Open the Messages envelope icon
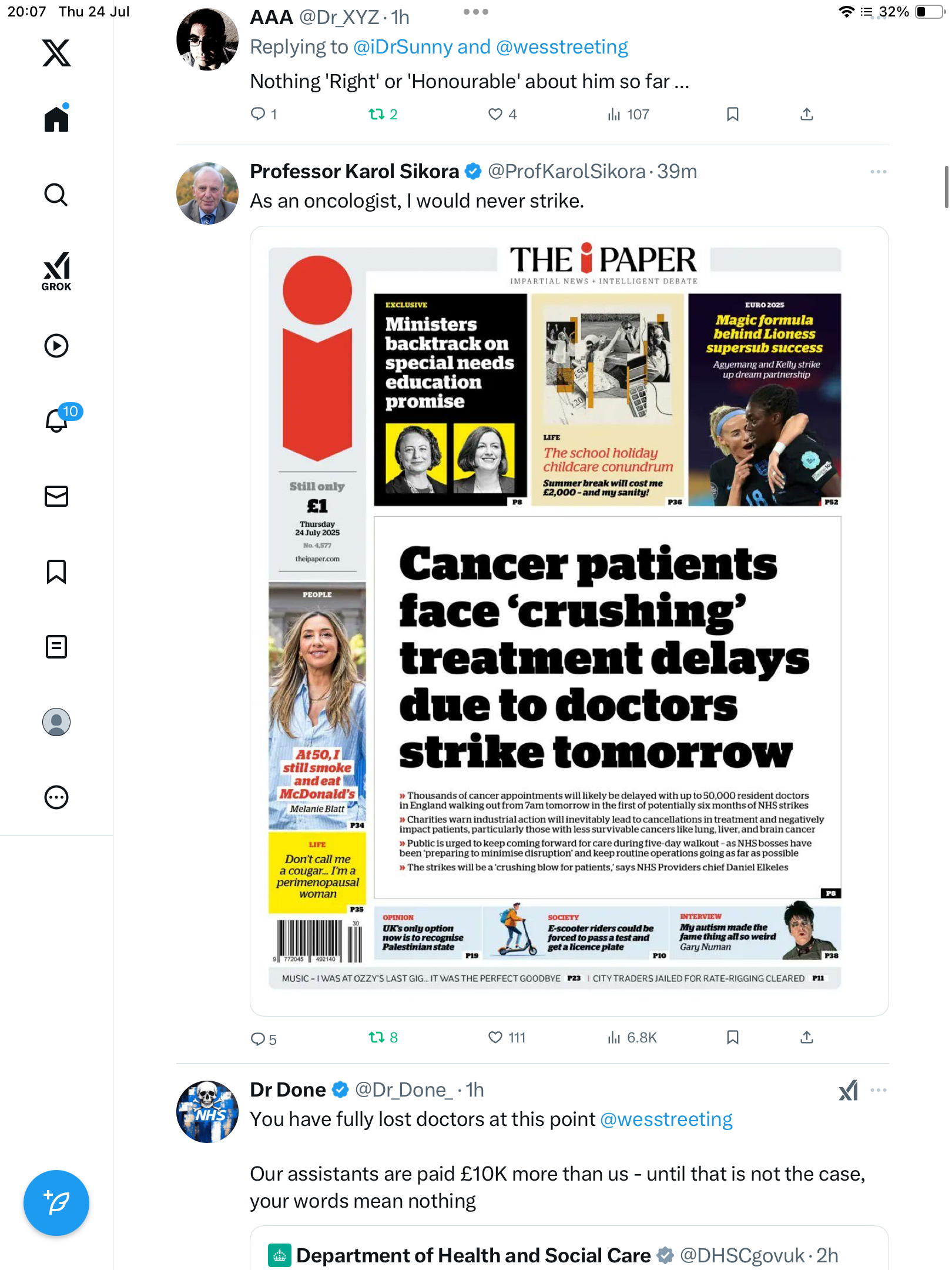 (56, 496)
